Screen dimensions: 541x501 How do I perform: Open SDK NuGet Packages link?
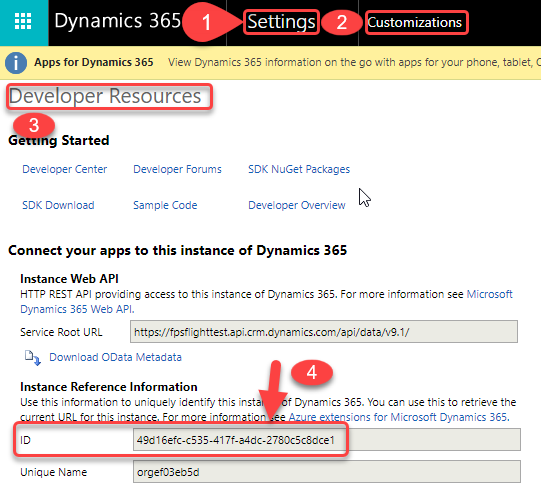pyautogui.click(x=299, y=169)
